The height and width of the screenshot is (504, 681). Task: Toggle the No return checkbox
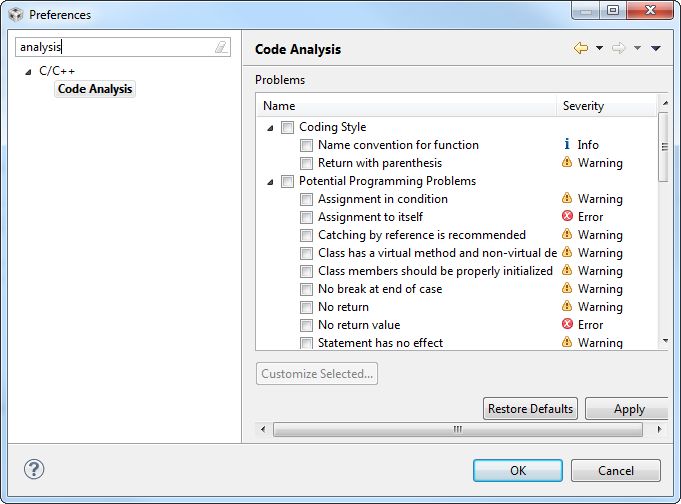pos(307,307)
